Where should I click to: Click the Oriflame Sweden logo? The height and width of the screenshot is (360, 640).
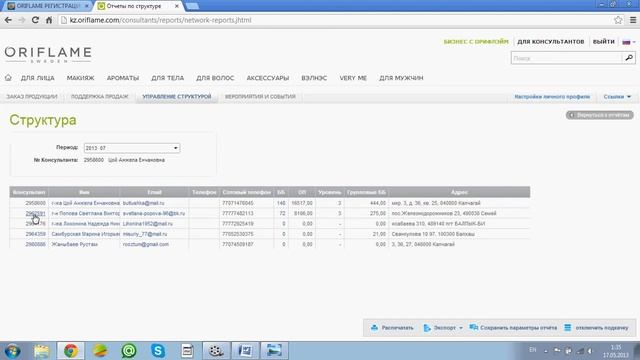coord(48,54)
